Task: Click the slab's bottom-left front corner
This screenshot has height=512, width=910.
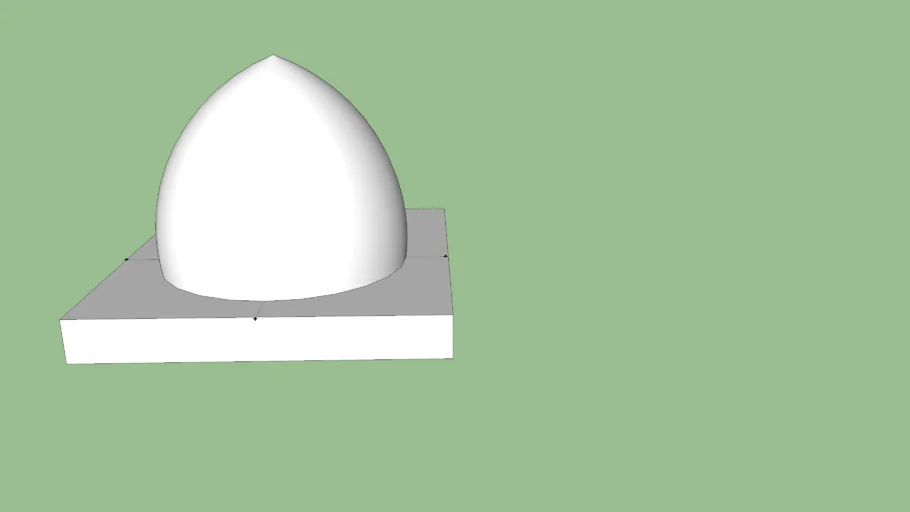Action: click(67, 363)
